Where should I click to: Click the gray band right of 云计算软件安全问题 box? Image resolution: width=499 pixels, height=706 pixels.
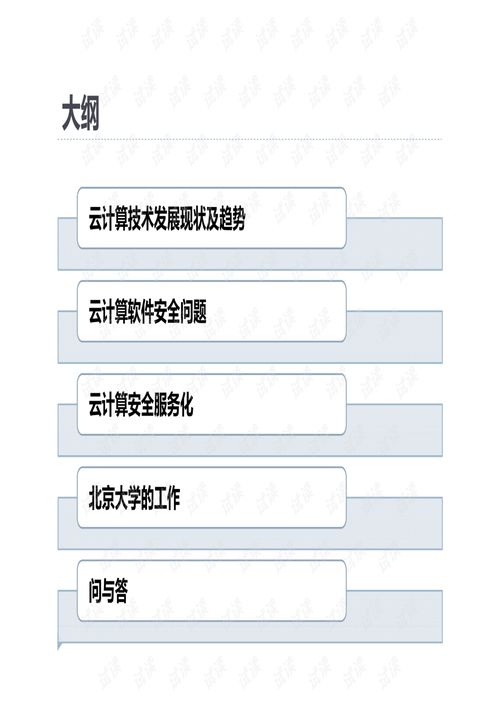395,337
